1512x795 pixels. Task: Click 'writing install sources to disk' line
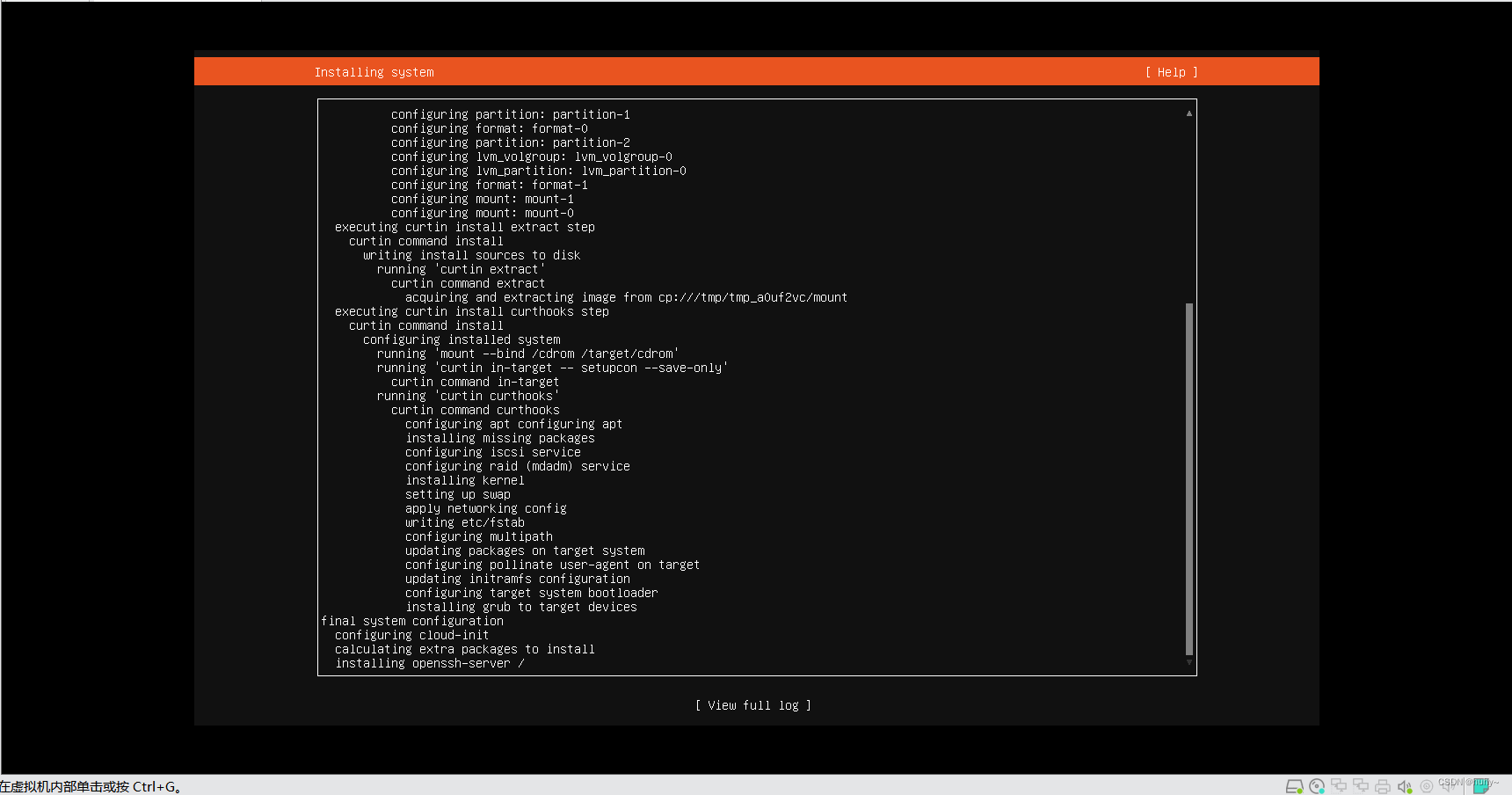coord(471,255)
